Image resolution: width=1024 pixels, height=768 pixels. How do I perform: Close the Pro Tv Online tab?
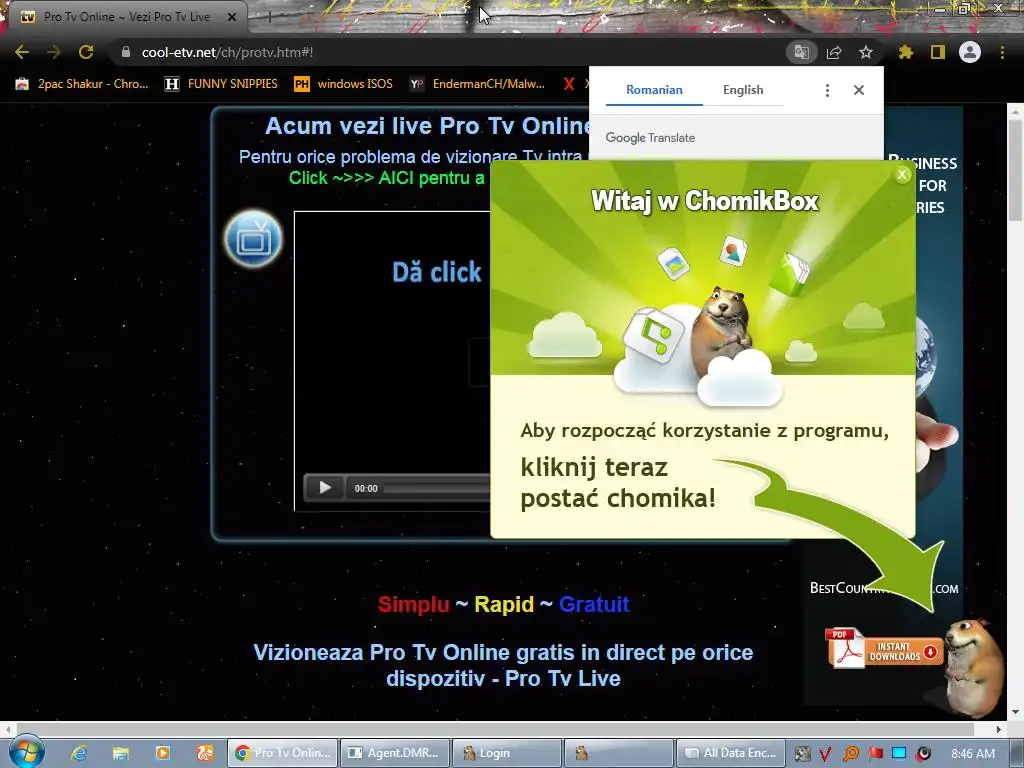(232, 17)
